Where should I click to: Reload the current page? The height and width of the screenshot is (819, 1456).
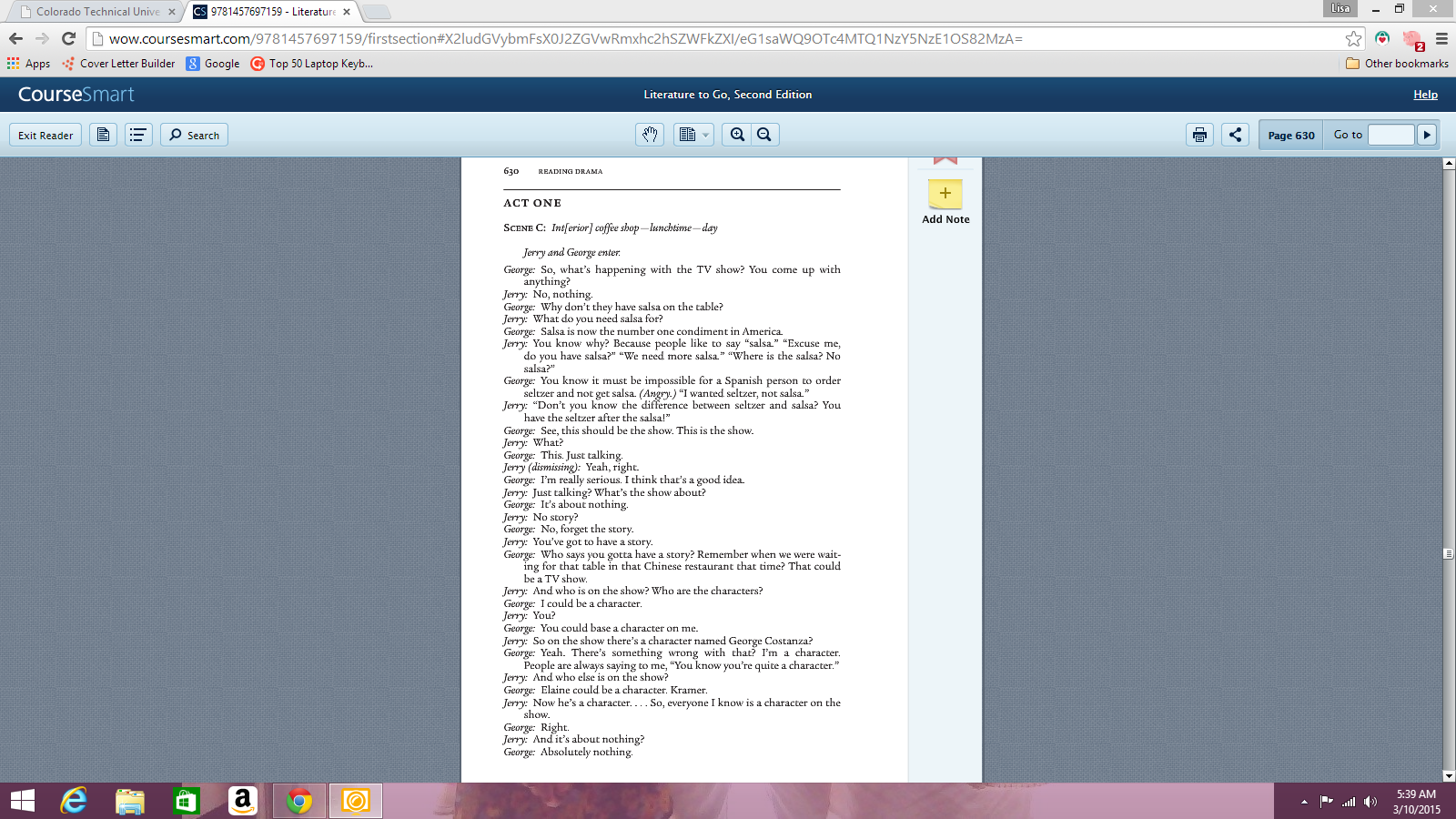pyautogui.click(x=68, y=38)
